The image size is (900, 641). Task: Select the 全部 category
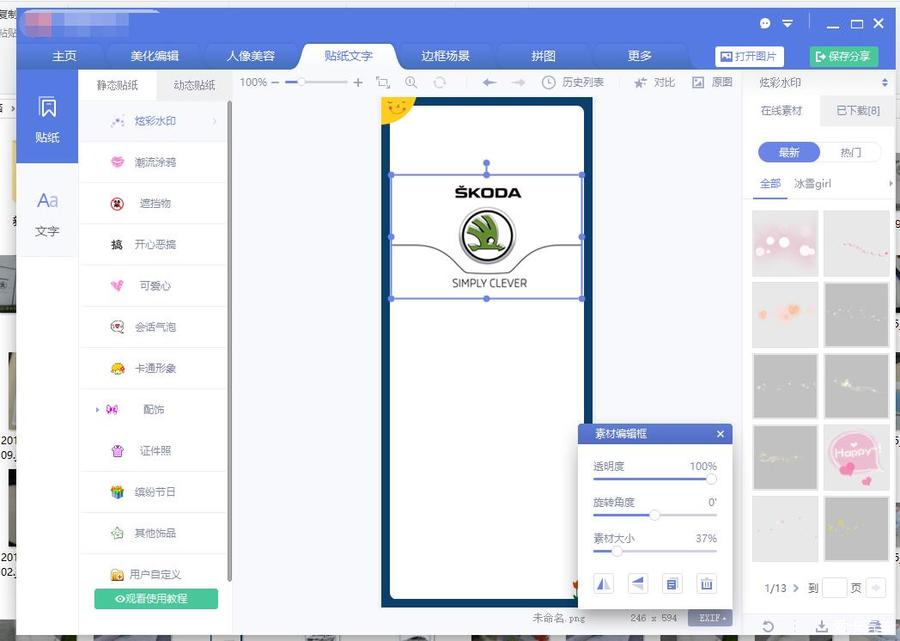[770, 184]
